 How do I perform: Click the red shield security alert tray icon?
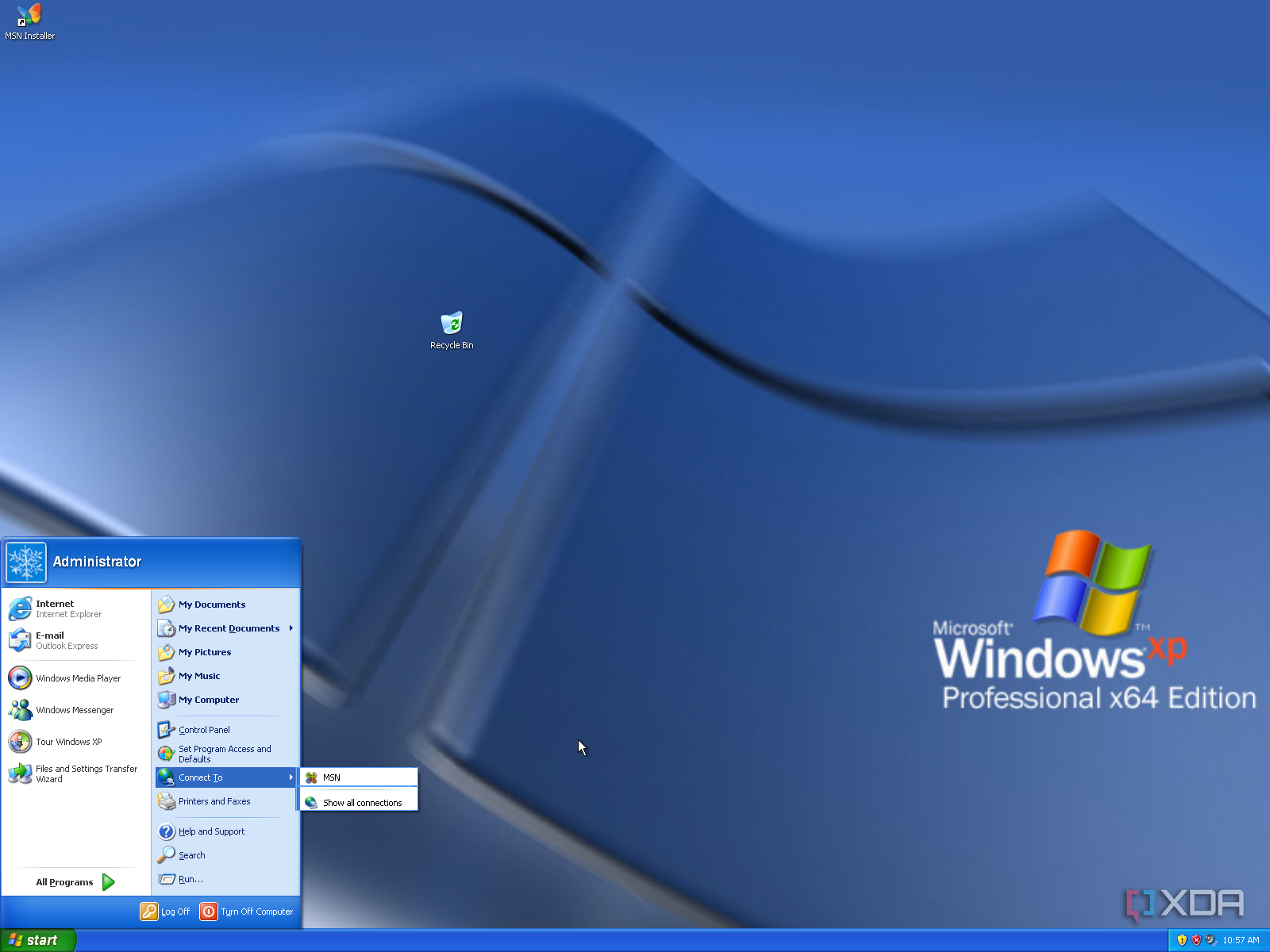(x=1196, y=940)
